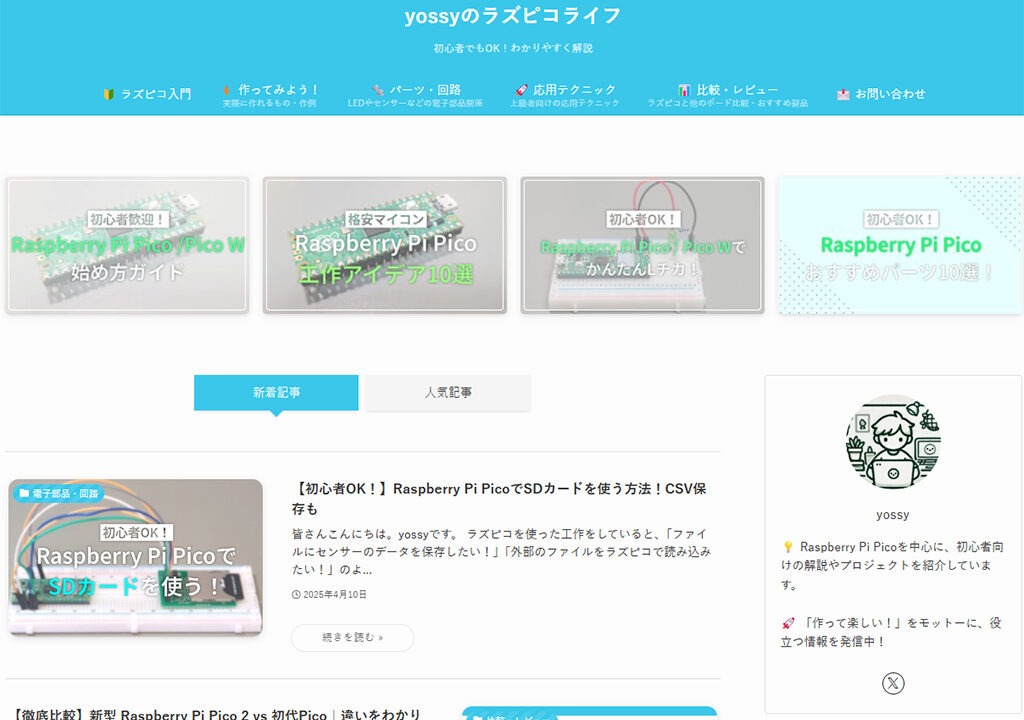Click the 続きを読む button
Screen dimensions: 1024x720
click(x=353, y=638)
